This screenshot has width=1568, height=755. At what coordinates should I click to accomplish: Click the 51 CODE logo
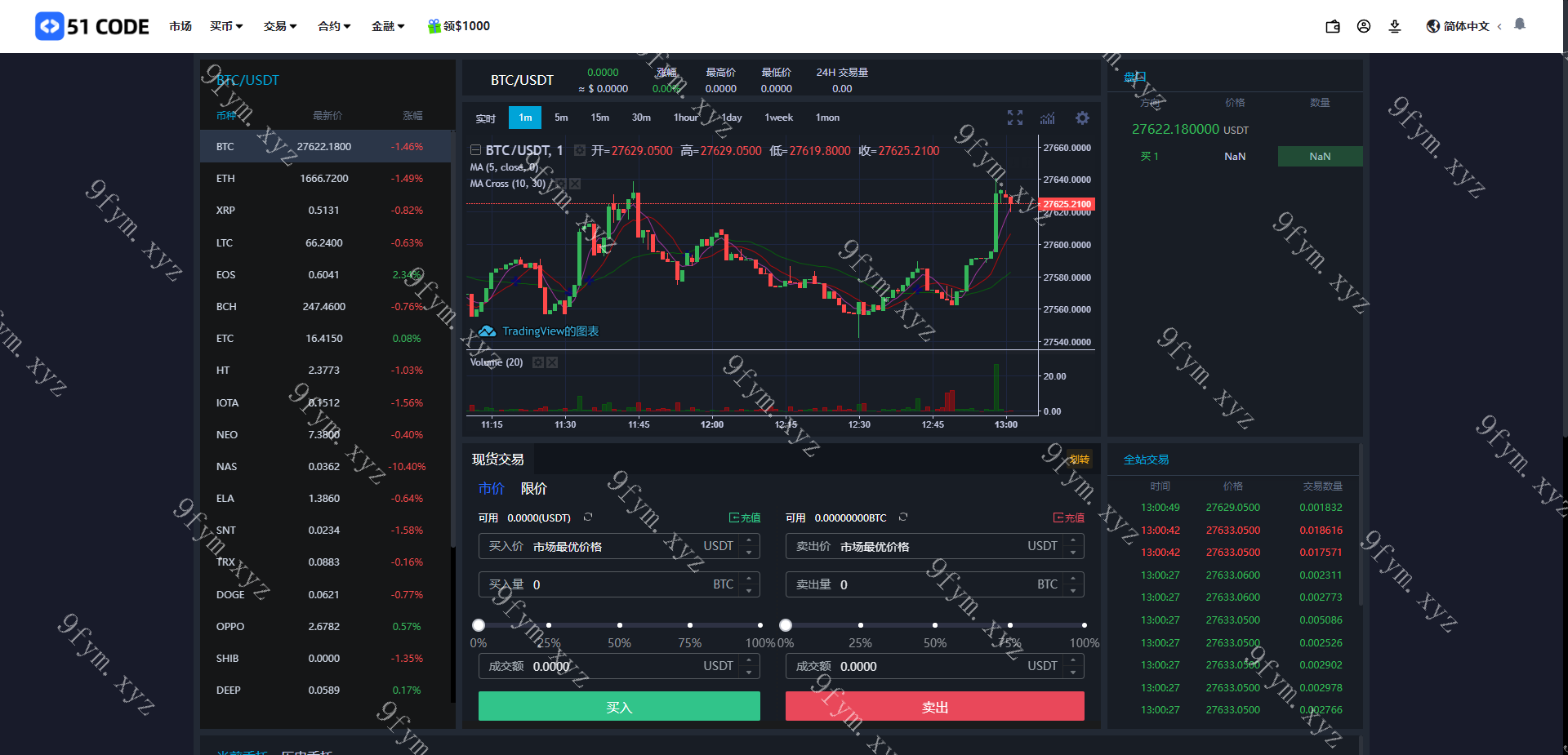92,26
